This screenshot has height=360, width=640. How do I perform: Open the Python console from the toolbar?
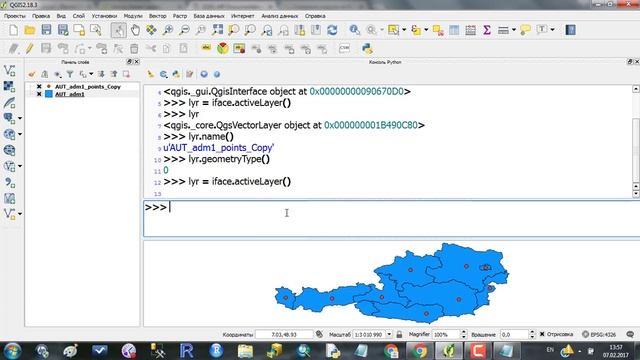(x=367, y=49)
